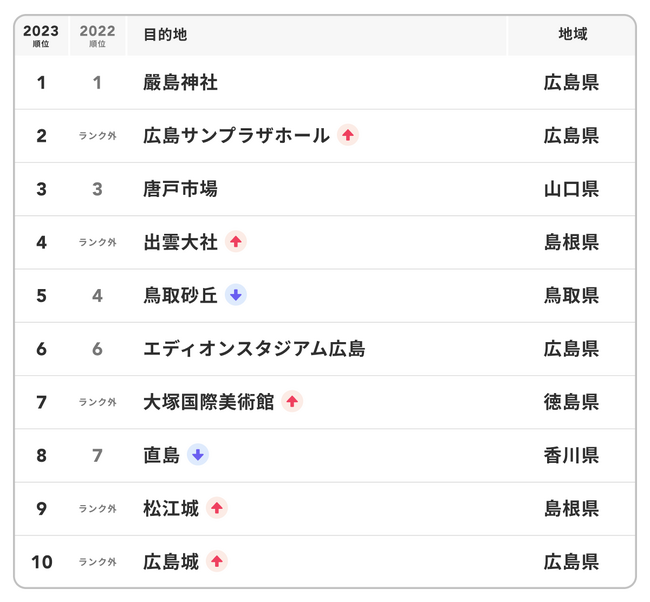The height and width of the screenshot is (602, 650).
Task: Click the up arrow next to 大塚国際美術館
Action: pyautogui.click(x=291, y=402)
